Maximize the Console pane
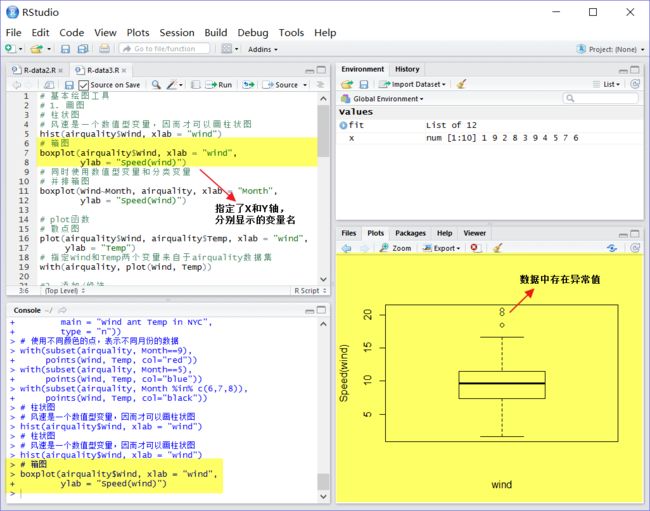The width and height of the screenshot is (650, 511). point(321,310)
